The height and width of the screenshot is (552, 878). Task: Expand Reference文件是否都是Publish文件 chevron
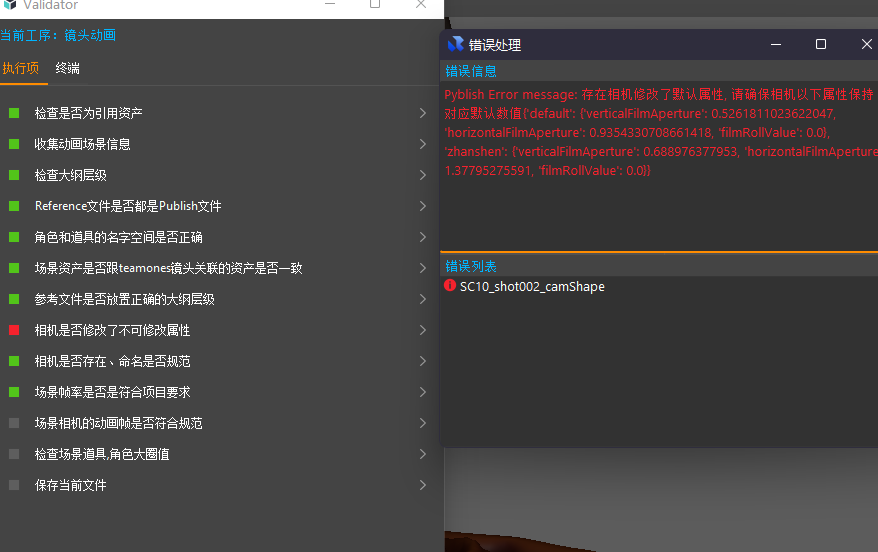point(423,206)
